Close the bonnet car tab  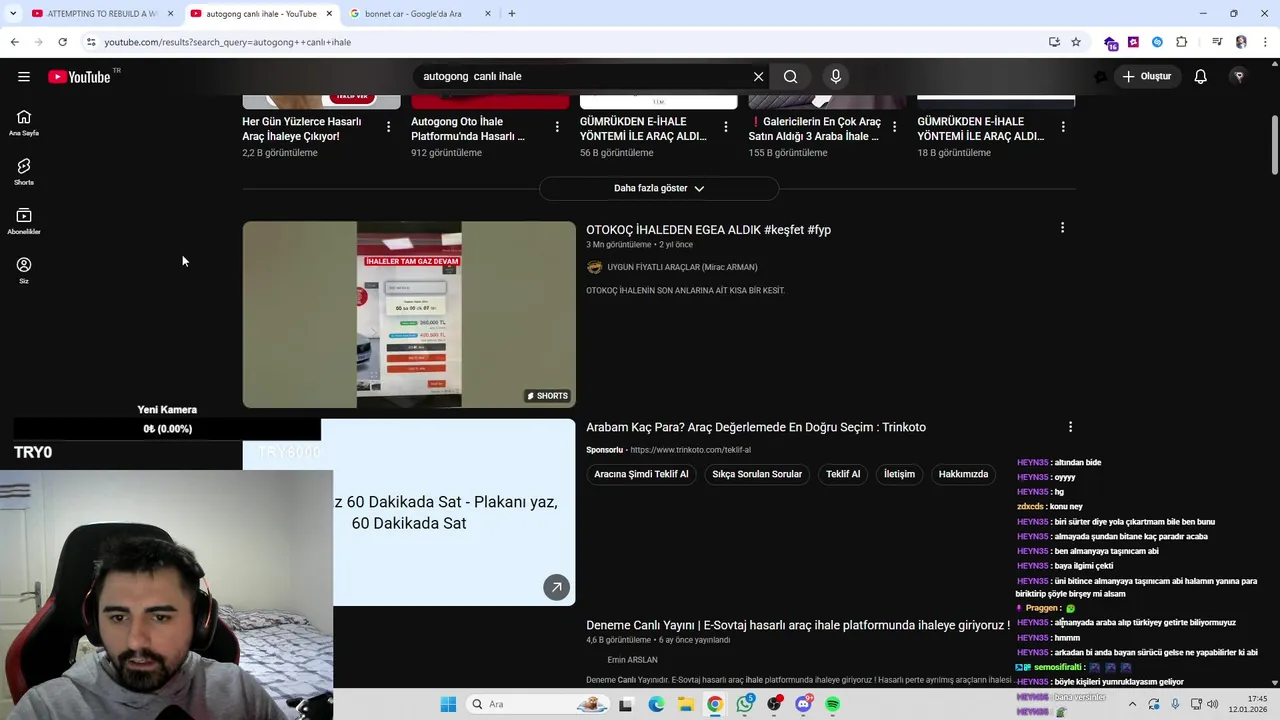point(488,14)
